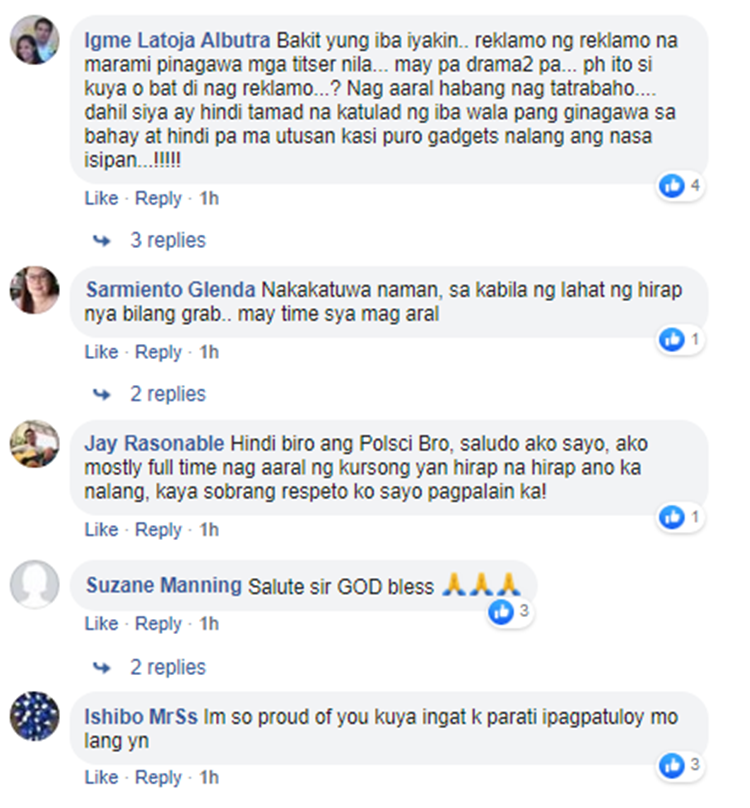The image size is (750, 808).
Task: Click like reaction icon on Jay Rasonable's comment
Action: coord(672,517)
